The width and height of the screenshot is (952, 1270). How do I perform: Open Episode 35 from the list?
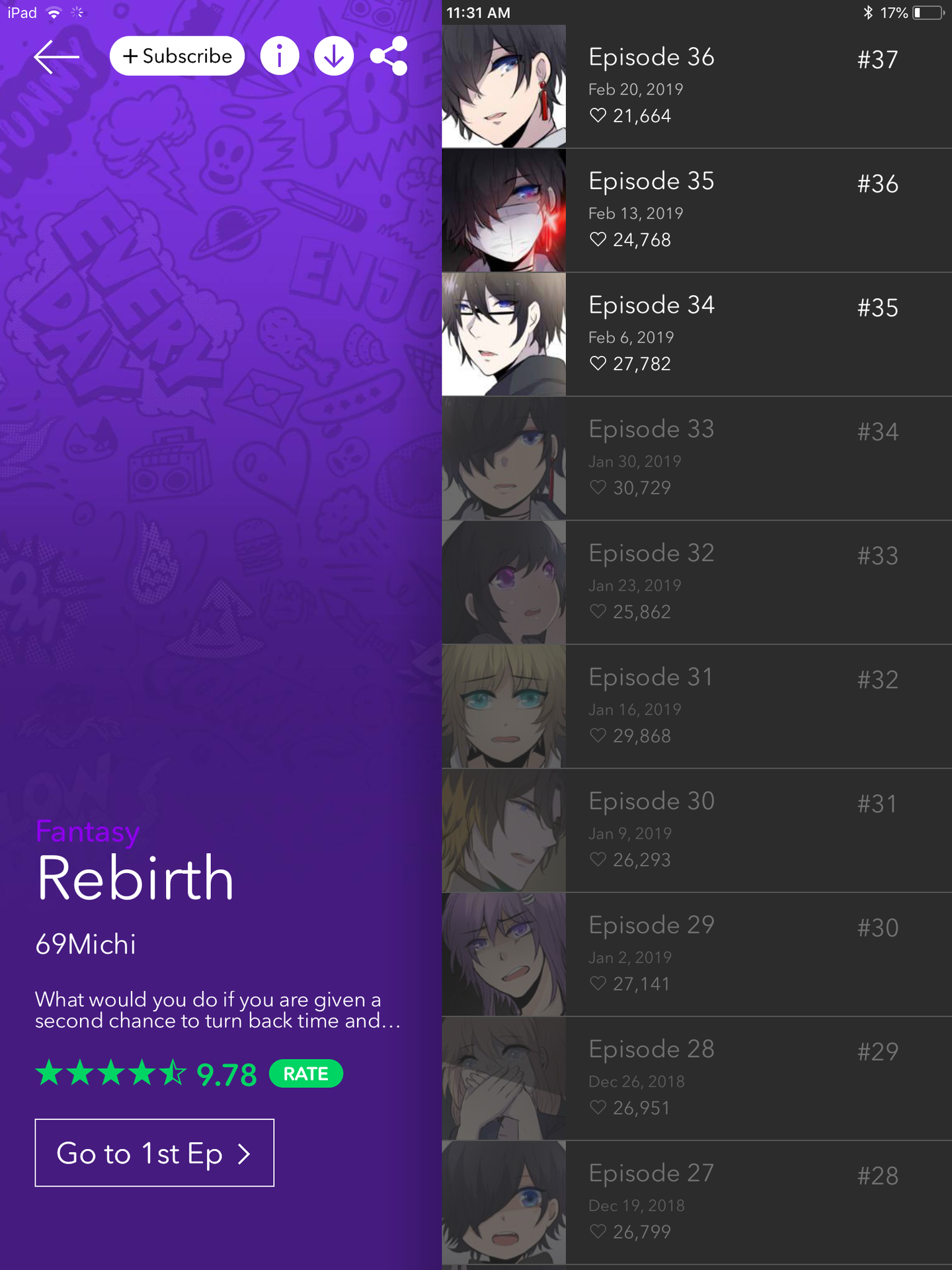697,210
